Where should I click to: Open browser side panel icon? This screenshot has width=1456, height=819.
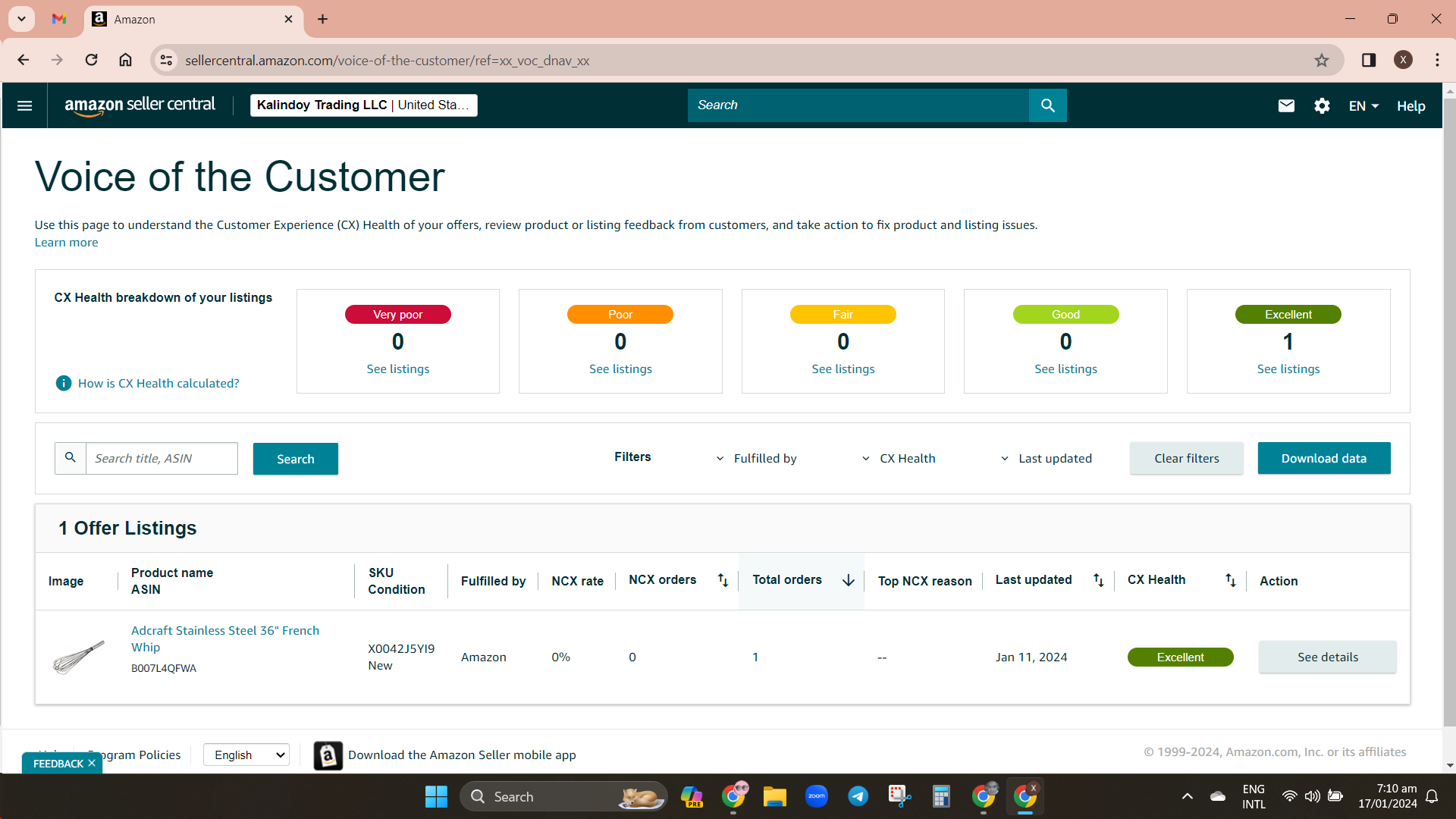[x=1369, y=60]
